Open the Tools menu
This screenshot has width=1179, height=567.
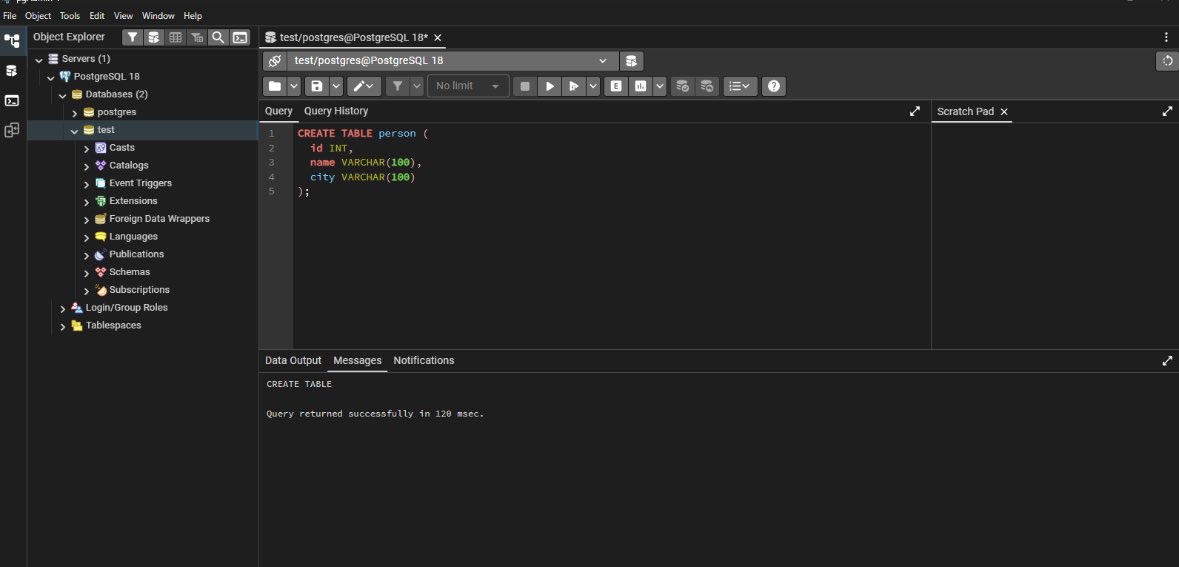click(x=70, y=16)
